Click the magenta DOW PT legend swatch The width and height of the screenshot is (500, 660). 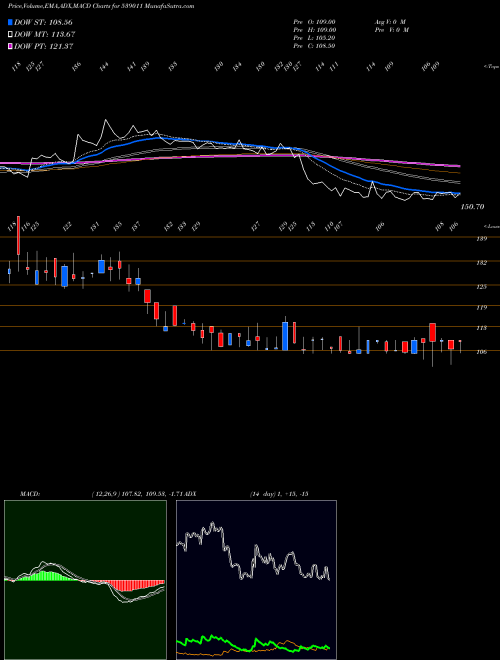(10, 46)
